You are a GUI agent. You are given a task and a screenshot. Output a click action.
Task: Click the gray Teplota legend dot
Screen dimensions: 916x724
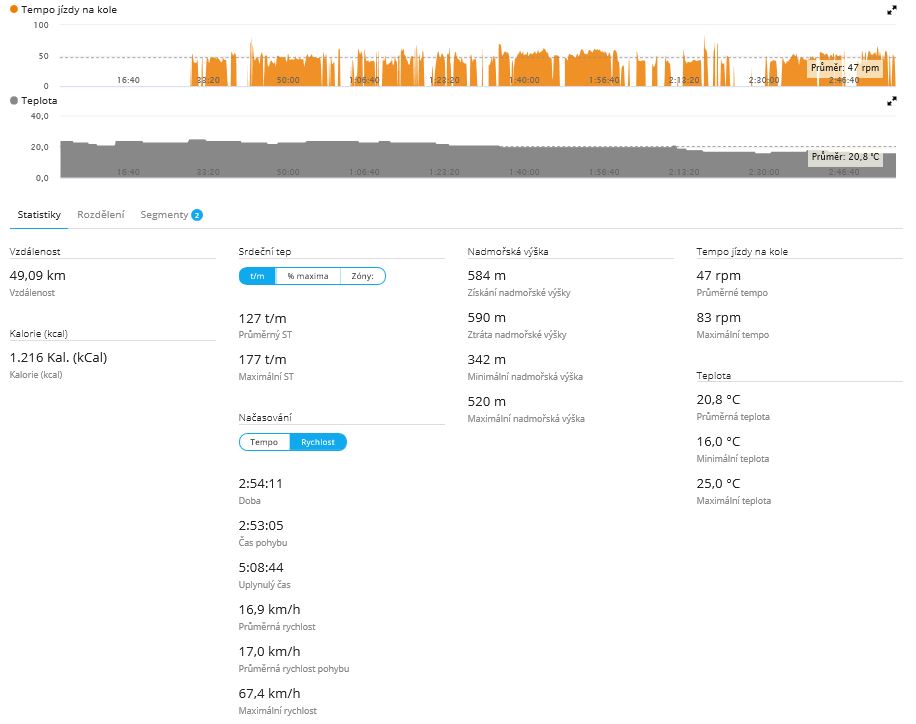pyautogui.click(x=13, y=101)
